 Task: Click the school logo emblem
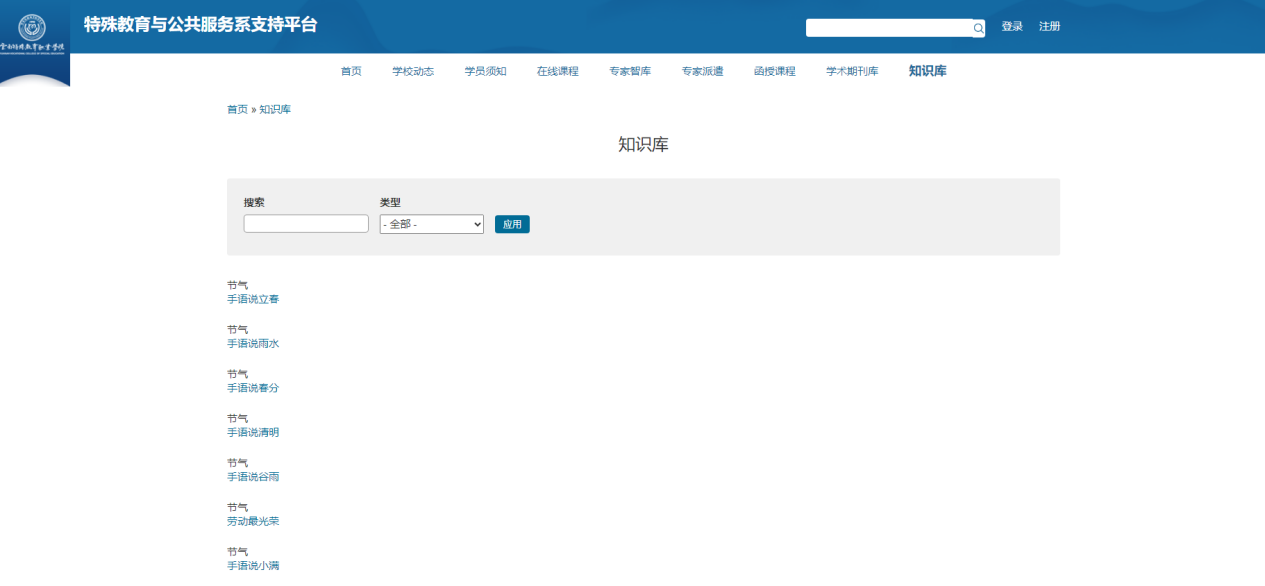tap(33, 28)
